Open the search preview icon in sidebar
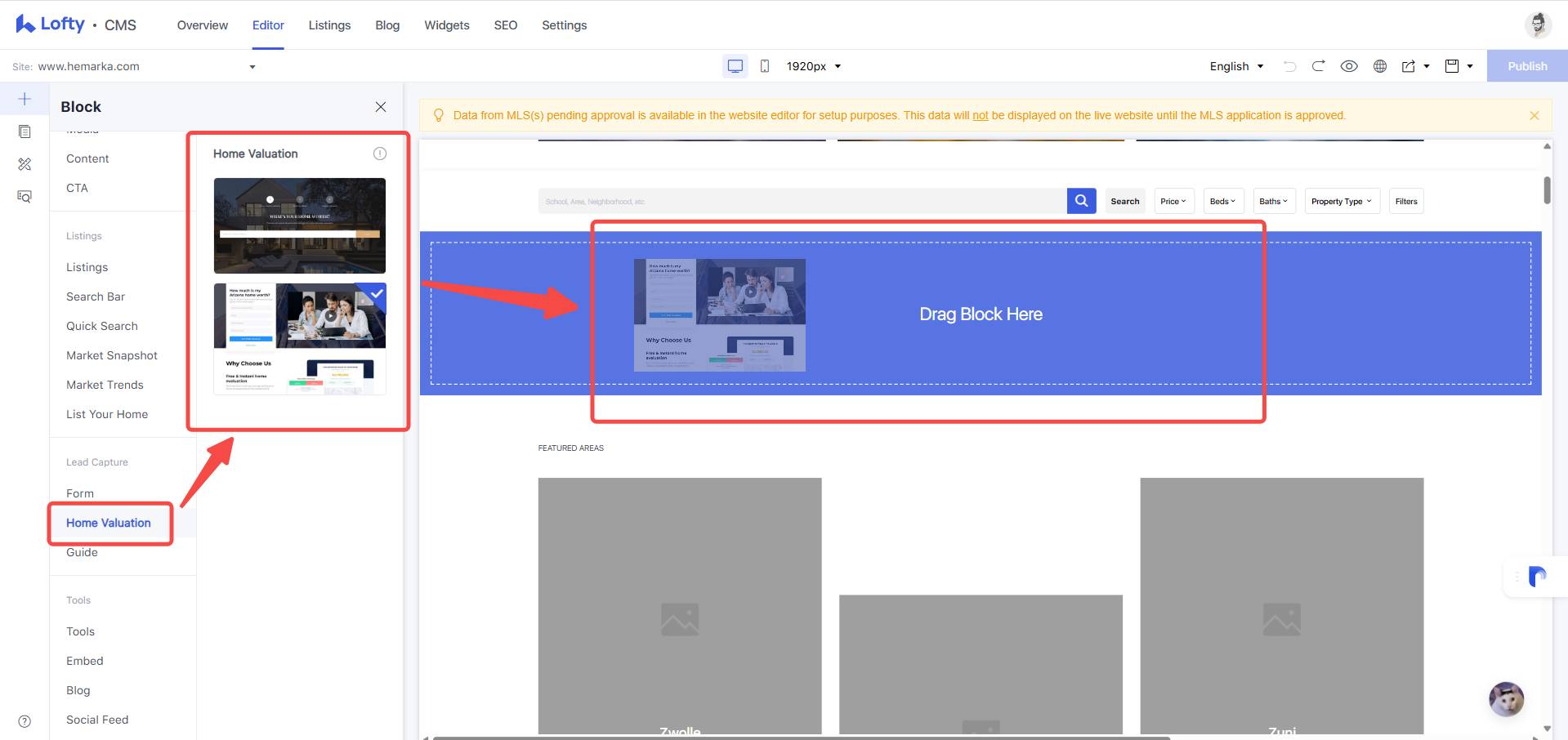This screenshot has width=1568, height=740. (25, 197)
